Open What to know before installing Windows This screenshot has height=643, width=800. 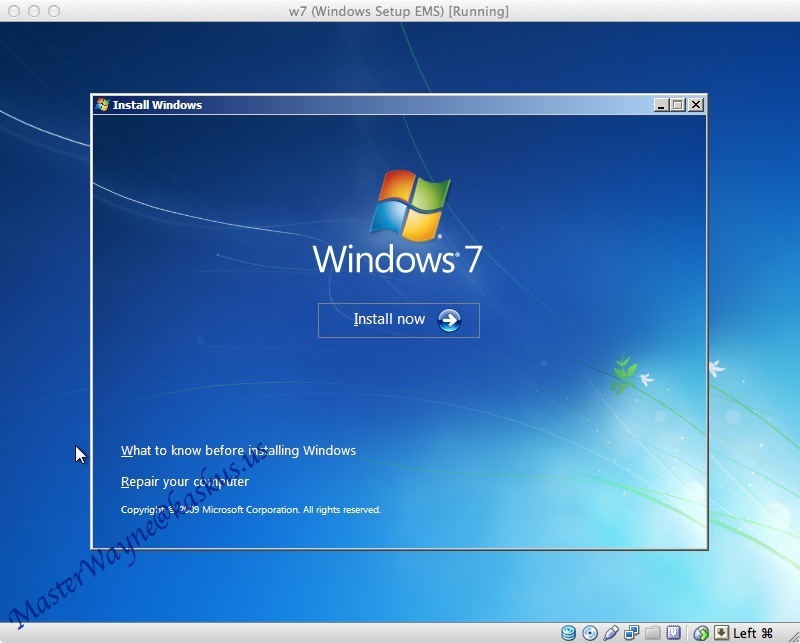238,451
